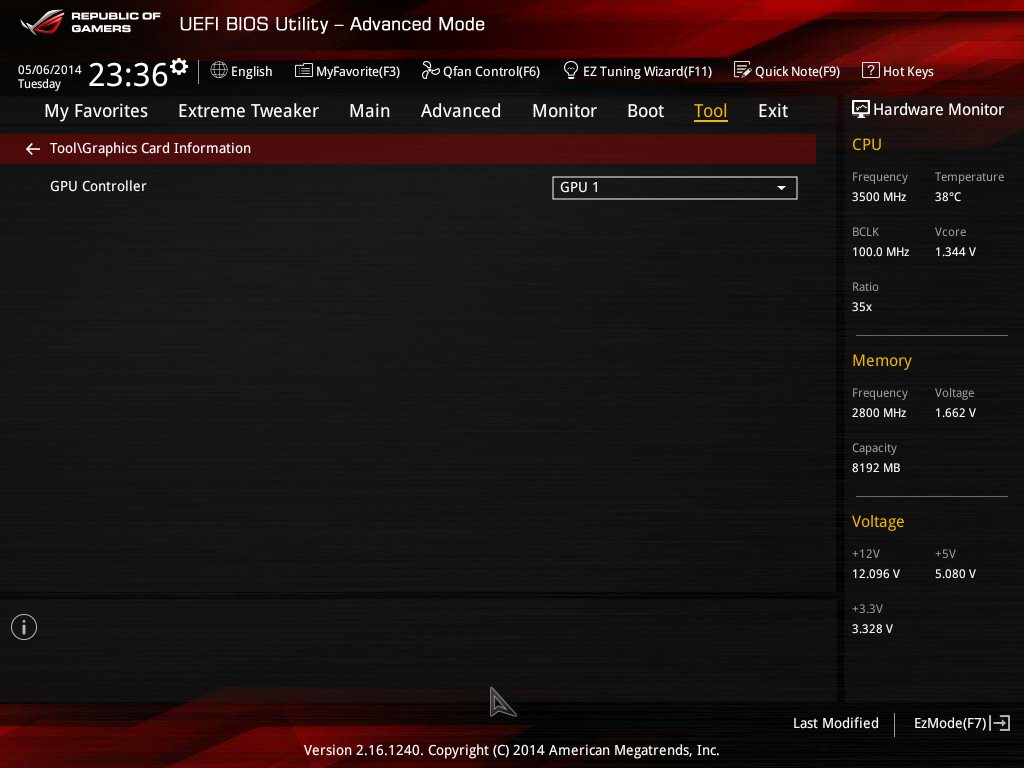Click the Version 2.16.1240 copyright text
Screen dimensions: 1024x768
pos(511,750)
